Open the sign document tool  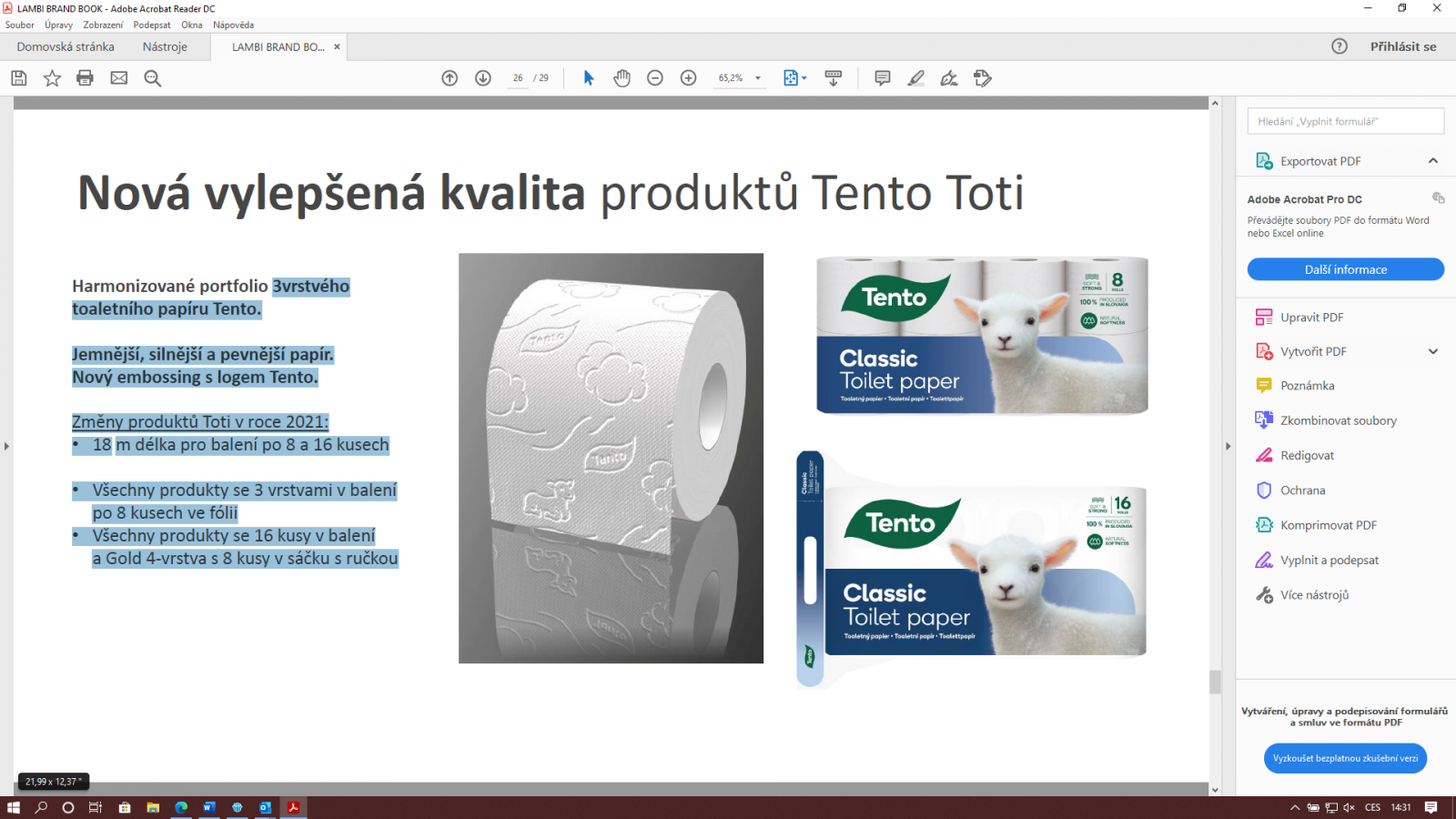click(949, 78)
